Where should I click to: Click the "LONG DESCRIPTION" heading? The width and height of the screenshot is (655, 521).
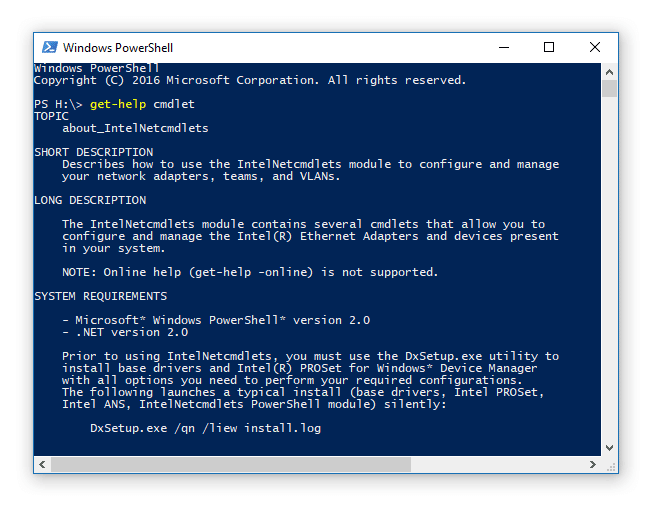[90, 200]
